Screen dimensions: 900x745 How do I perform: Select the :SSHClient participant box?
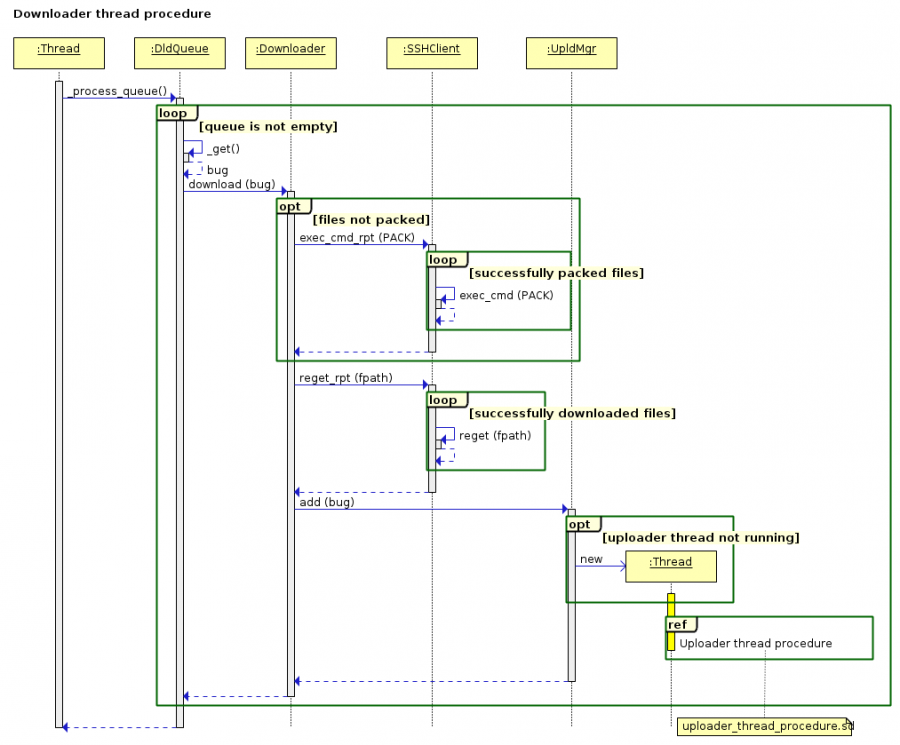coord(431,51)
